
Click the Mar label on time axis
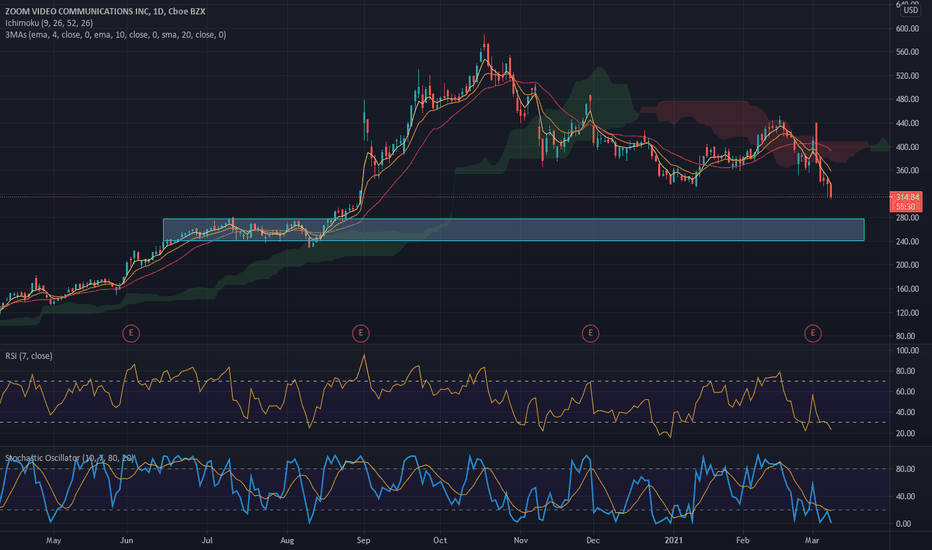[x=812, y=540]
